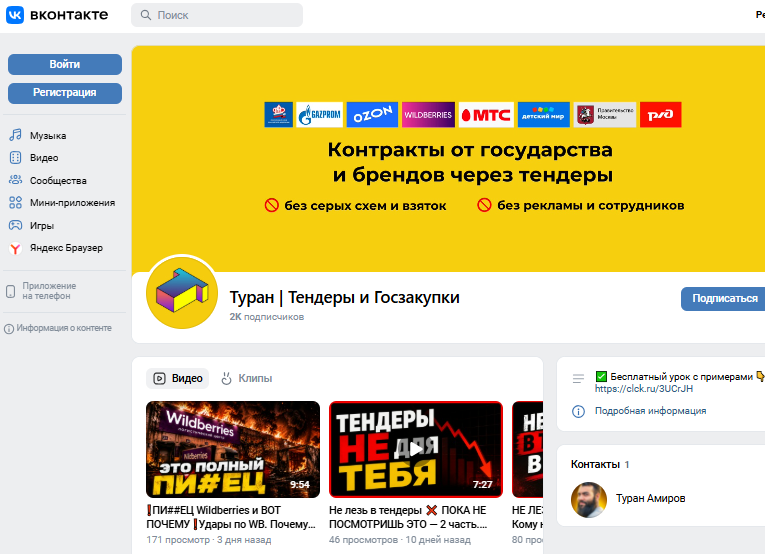Open Приложение на телефон link
Viewport: 765px width, 554px height.
49,291
